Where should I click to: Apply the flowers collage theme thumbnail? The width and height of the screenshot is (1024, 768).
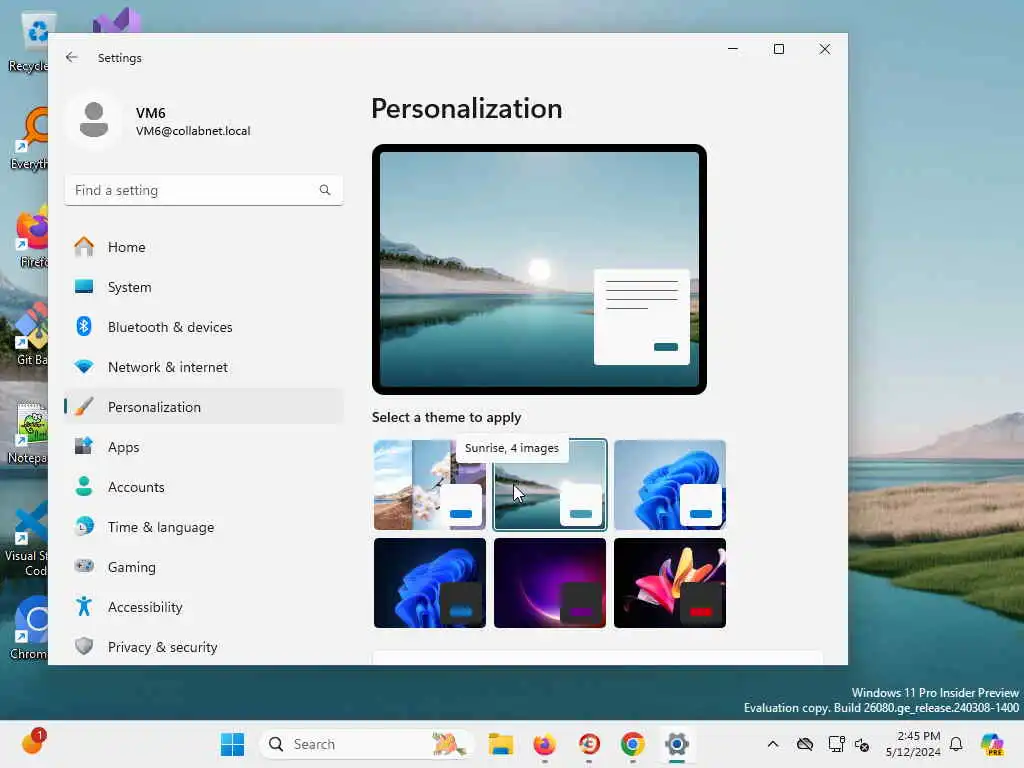point(430,485)
